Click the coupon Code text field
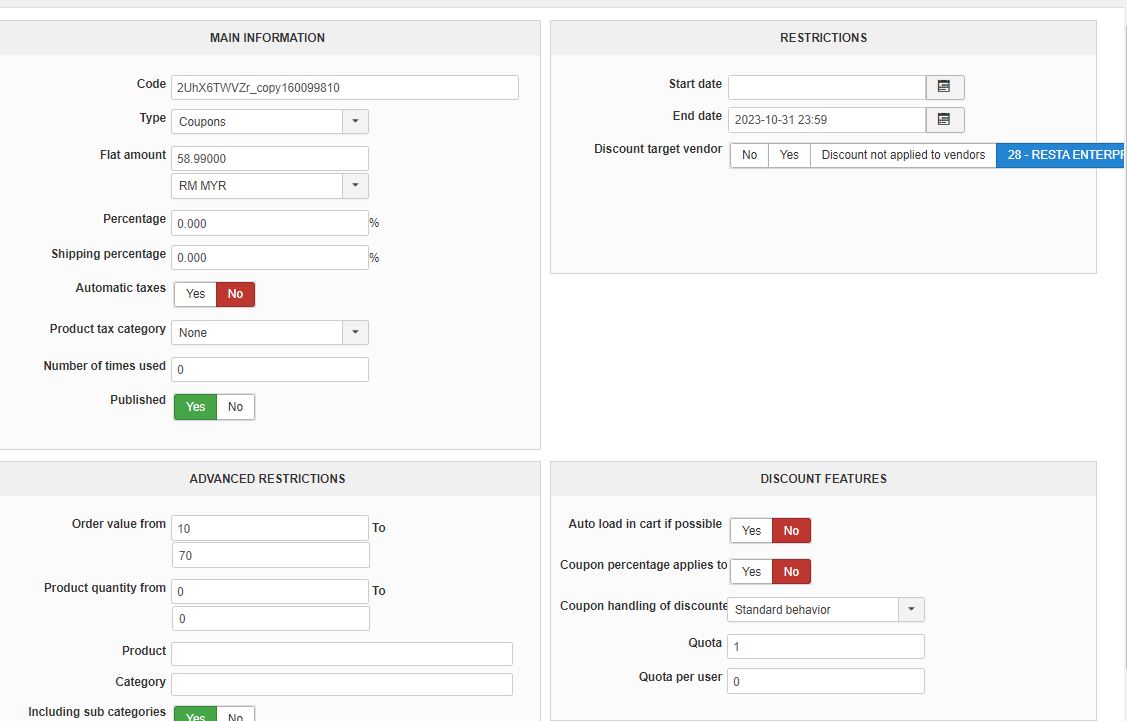The width and height of the screenshot is (1127, 721). tap(345, 88)
